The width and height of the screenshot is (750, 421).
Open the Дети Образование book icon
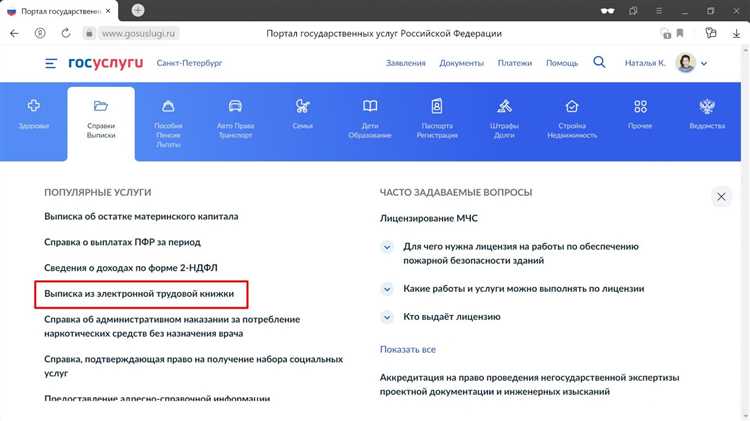(x=370, y=106)
